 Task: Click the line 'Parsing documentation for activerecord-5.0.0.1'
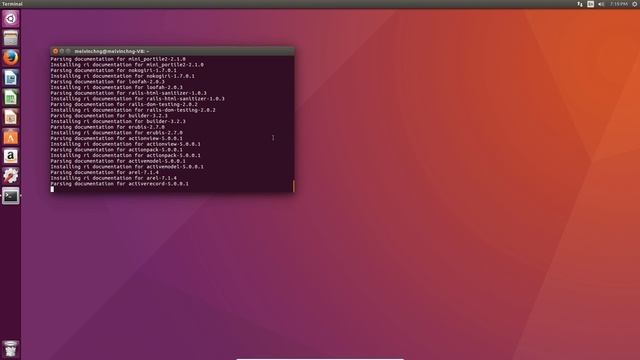[x=120, y=184]
